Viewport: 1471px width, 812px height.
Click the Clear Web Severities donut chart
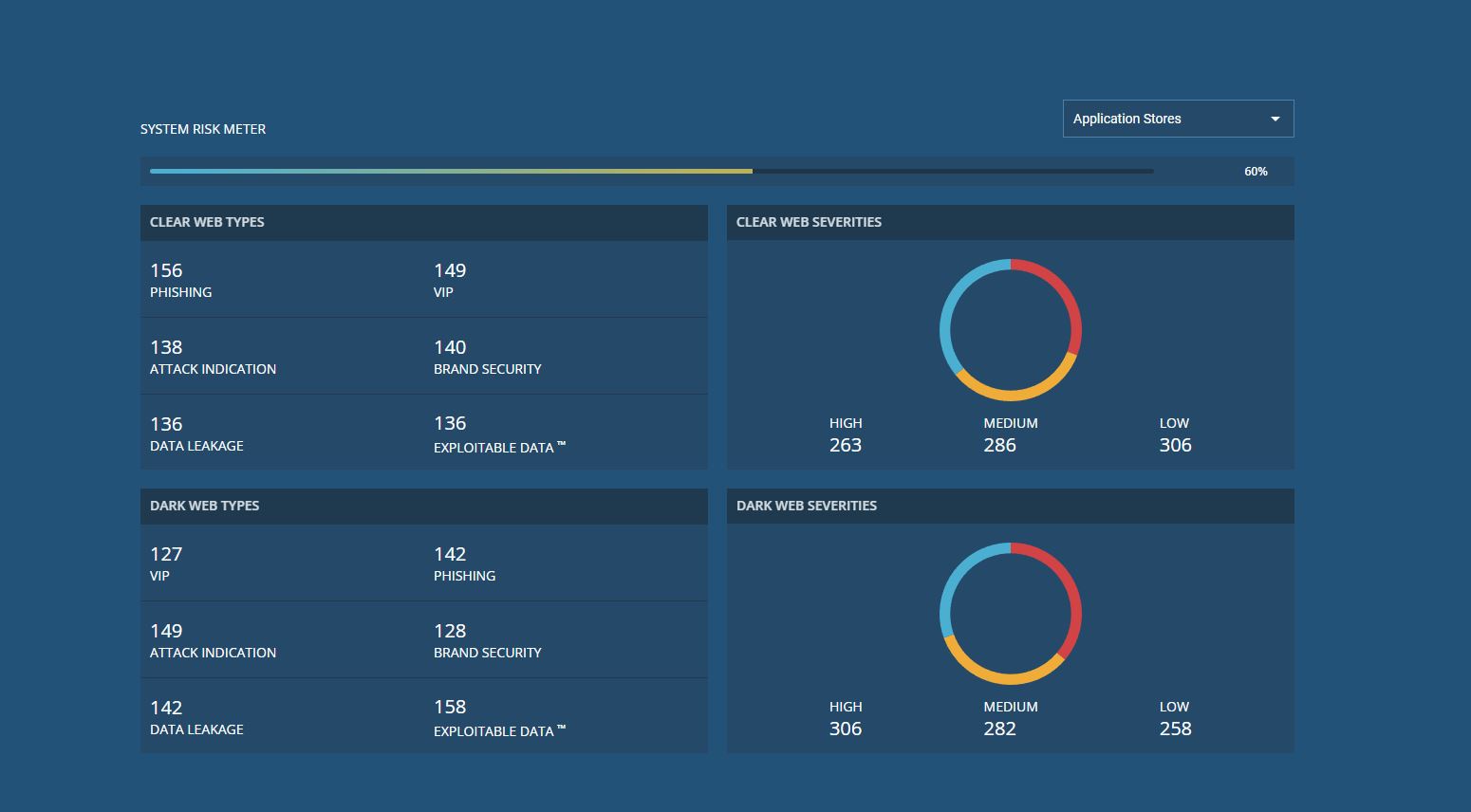(1011, 329)
